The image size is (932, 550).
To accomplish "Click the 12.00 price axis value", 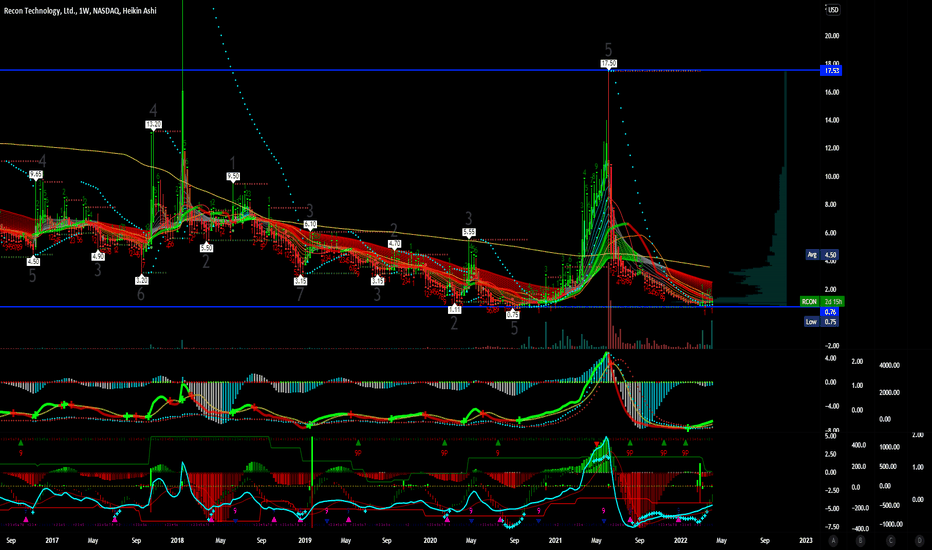I will pyautogui.click(x=832, y=148).
